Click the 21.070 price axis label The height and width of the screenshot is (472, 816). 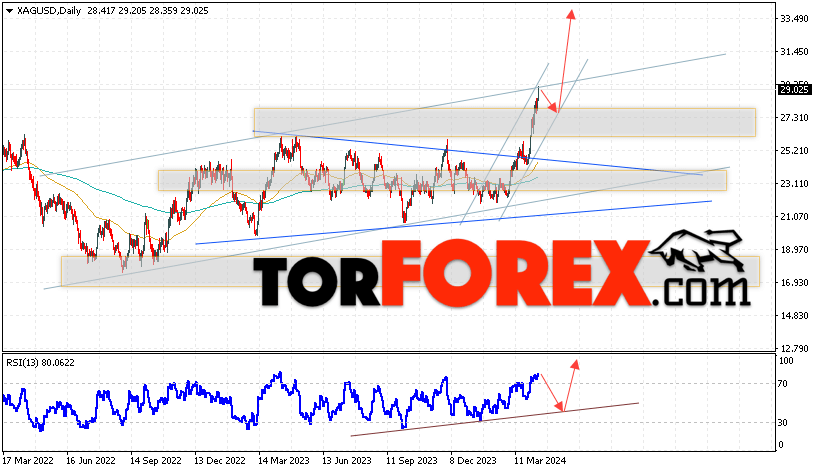794,216
